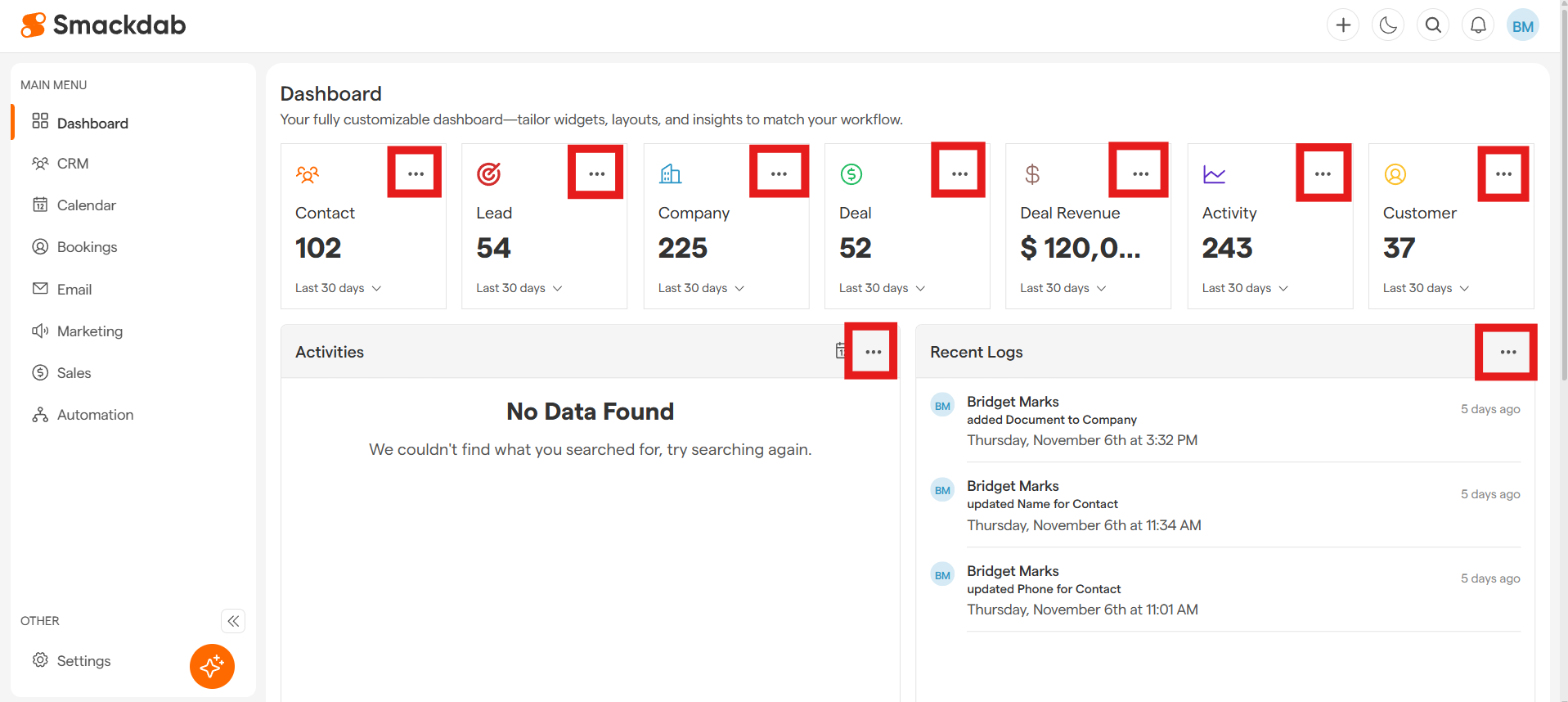1568x702 pixels.
Task: Expand Lead widget Last 30 days dropdown
Action: coord(519,288)
